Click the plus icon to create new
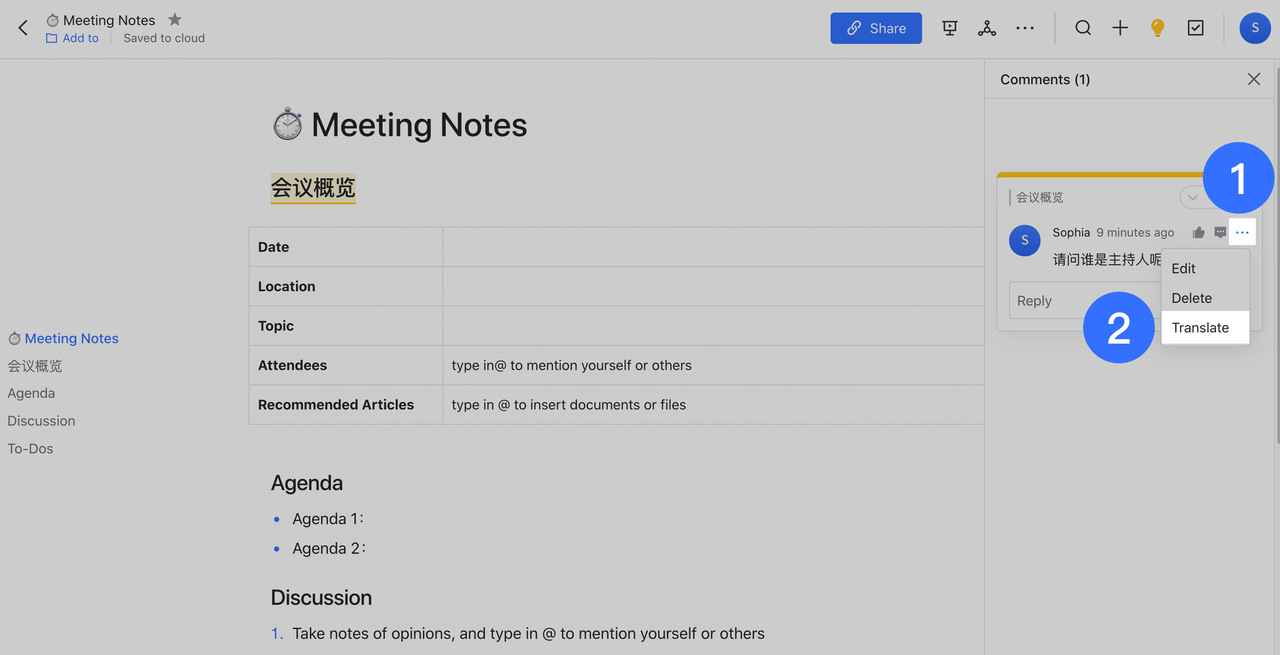Screen dimensions: 1280x655 coord(1120,28)
